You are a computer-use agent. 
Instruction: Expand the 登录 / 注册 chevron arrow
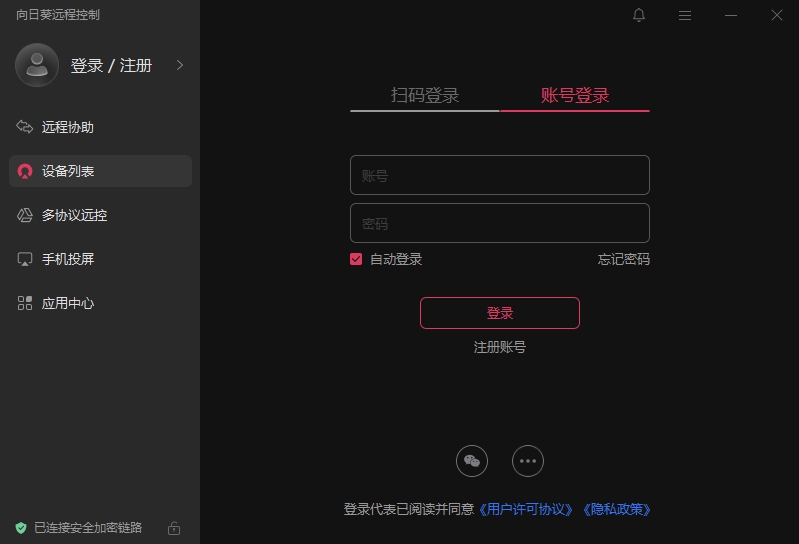tap(179, 65)
